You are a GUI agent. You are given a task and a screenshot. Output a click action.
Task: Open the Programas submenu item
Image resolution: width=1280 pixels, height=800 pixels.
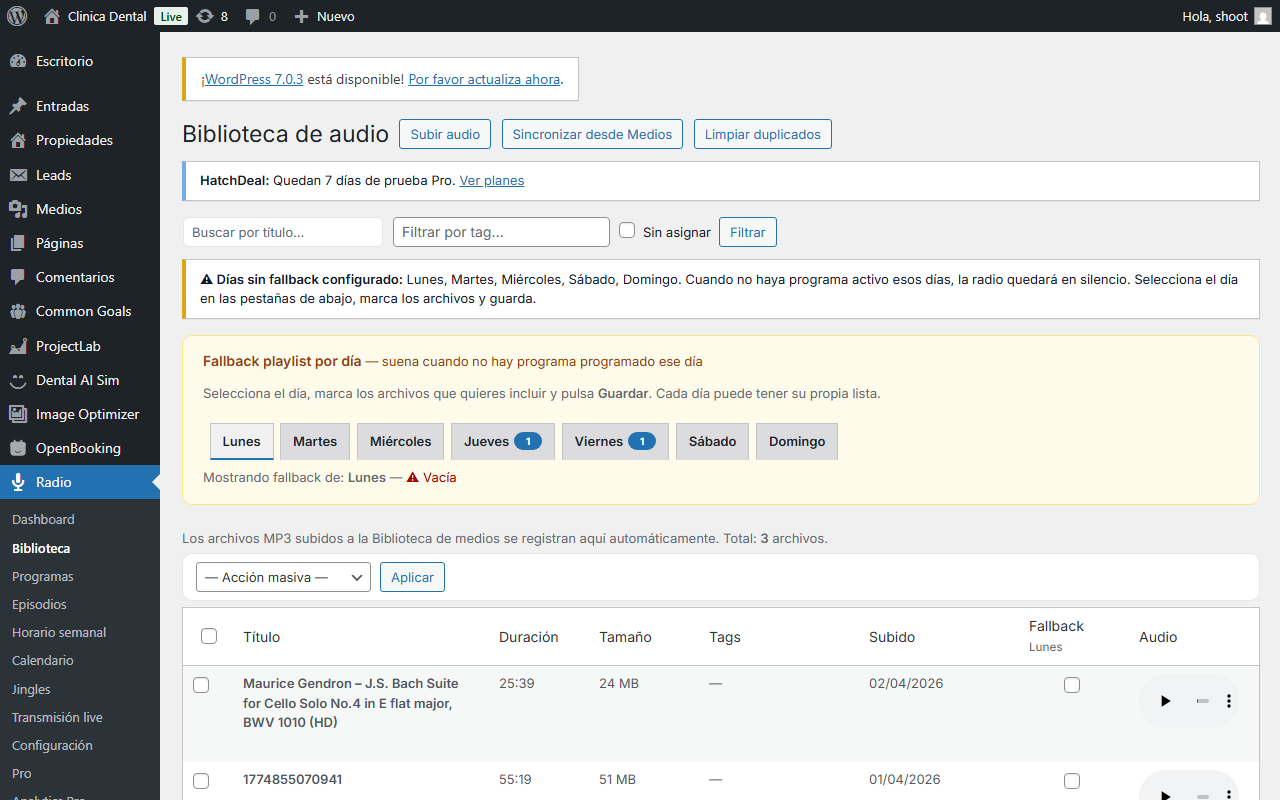pos(43,576)
